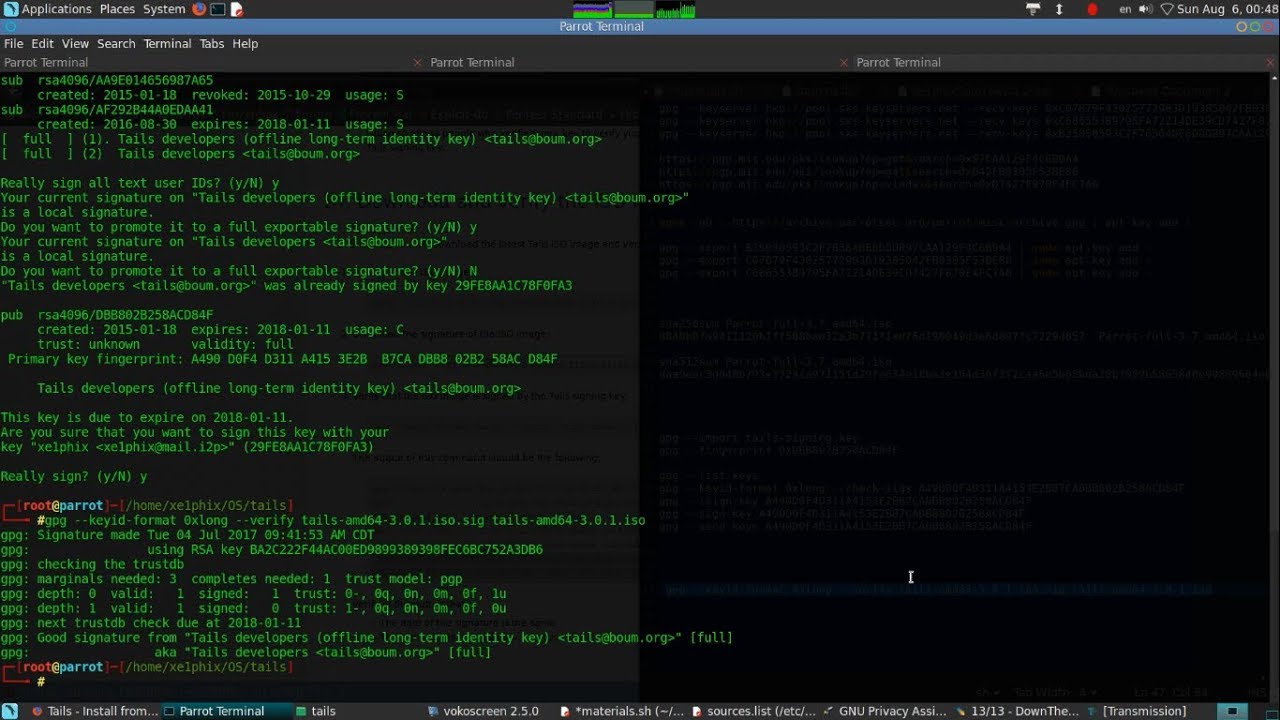The height and width of the screenshot is (720, 1280).
Task: Open the Search menu
Action: pos(116,44)
